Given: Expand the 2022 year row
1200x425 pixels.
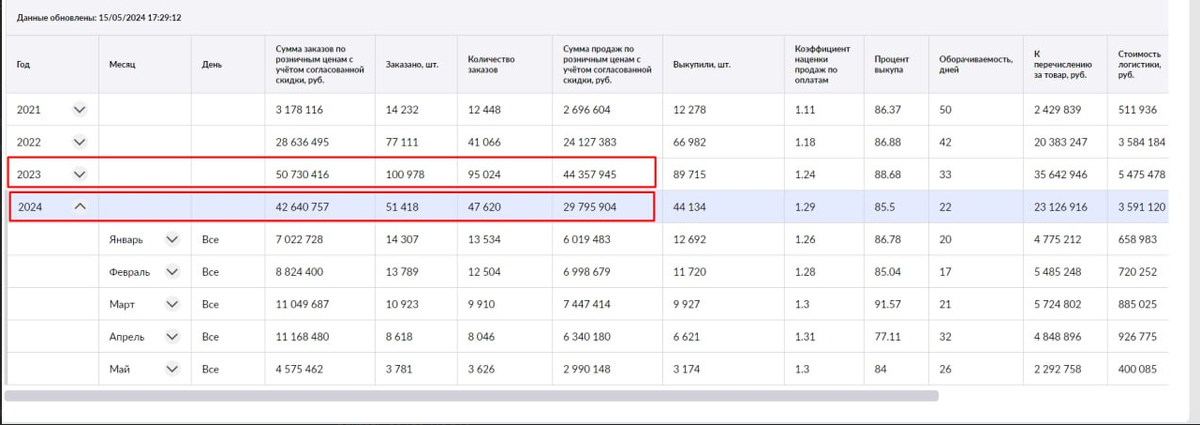Looking at the screenshot, I should [x=80, y=142].
